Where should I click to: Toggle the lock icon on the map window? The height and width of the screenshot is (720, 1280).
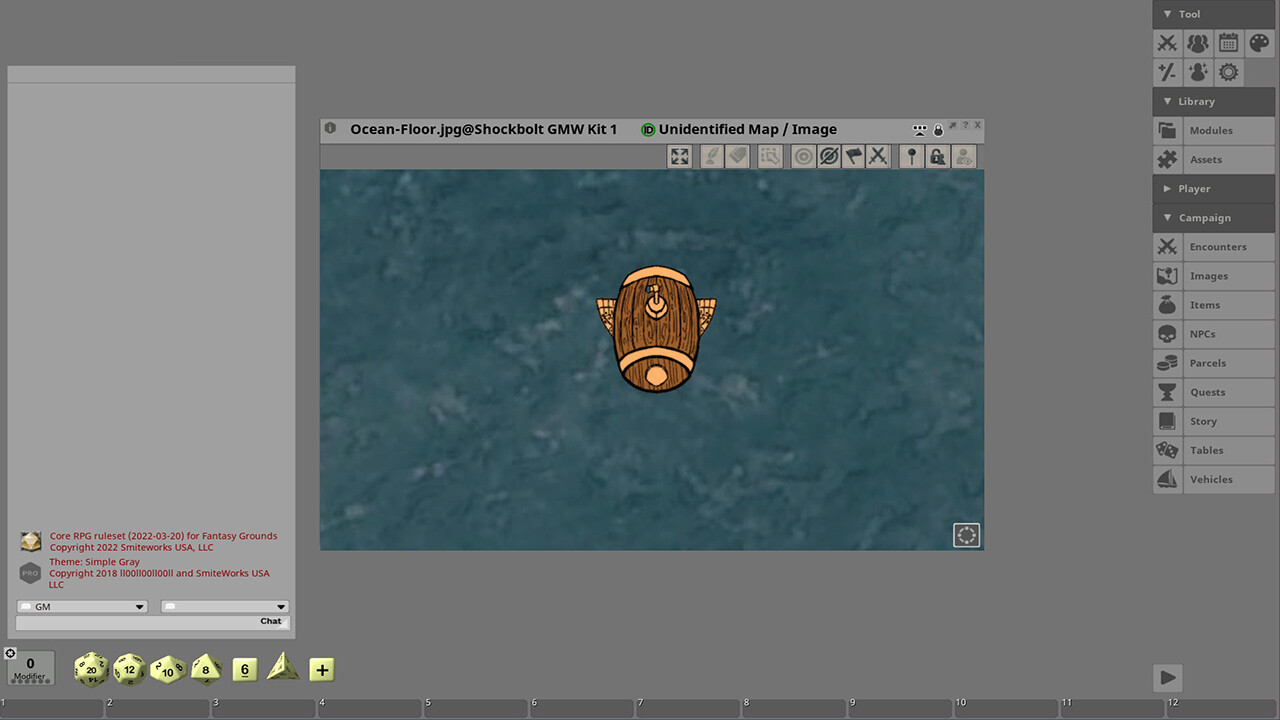[937, 129]
